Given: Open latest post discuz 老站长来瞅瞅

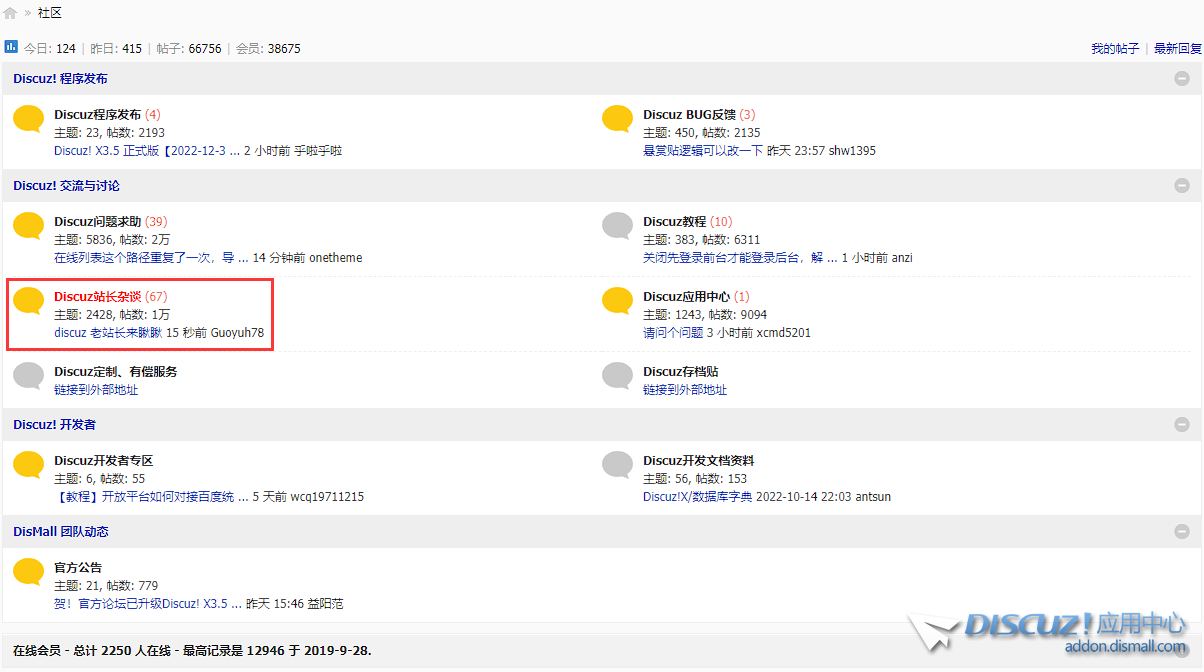Looking at the screenshot, I should (108, 333).
